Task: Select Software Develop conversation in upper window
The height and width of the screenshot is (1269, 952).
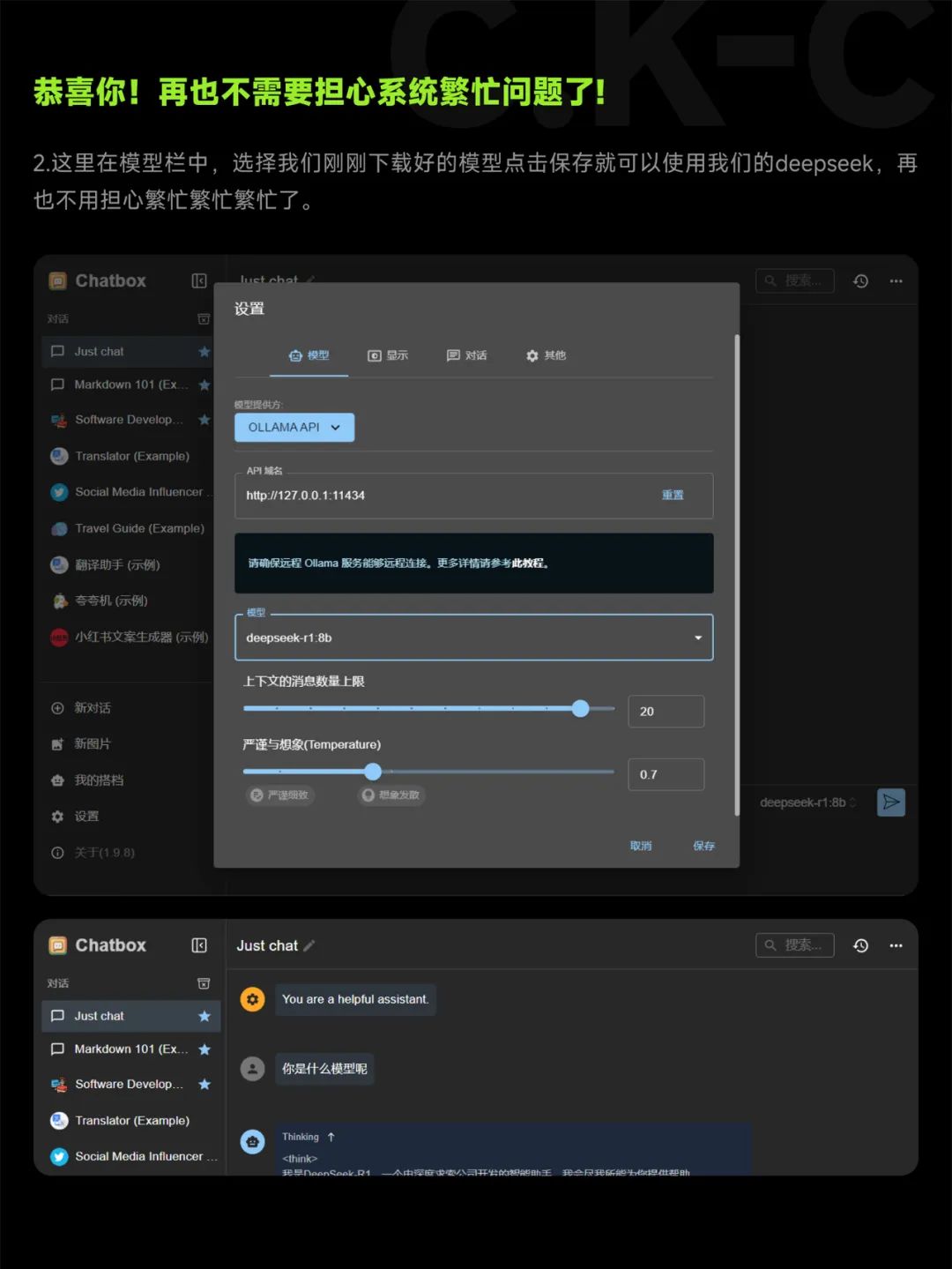Action: [x=128, y=420]
